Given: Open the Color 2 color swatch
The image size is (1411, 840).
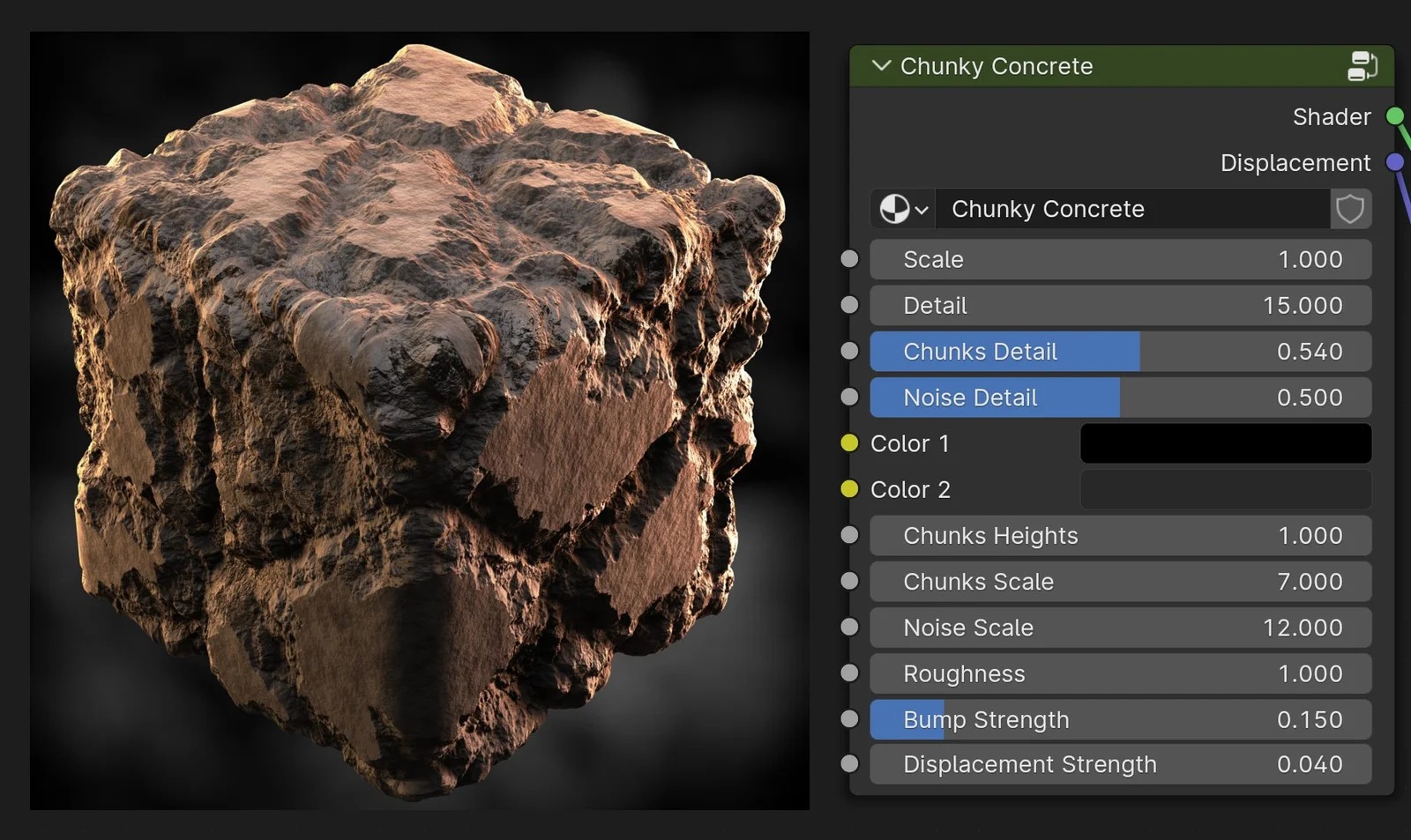Looking at the screenshot, I should click(1225, 489).
